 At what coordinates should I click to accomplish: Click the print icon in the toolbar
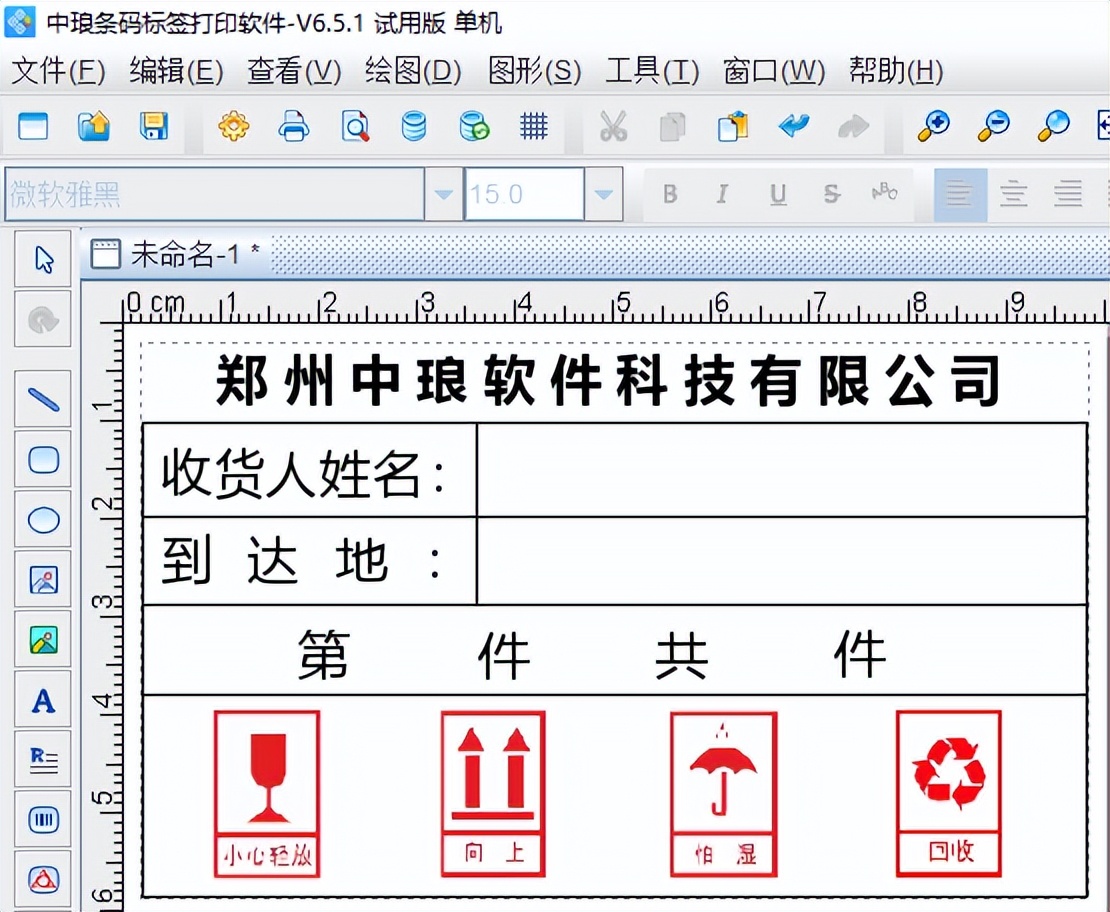293,127
